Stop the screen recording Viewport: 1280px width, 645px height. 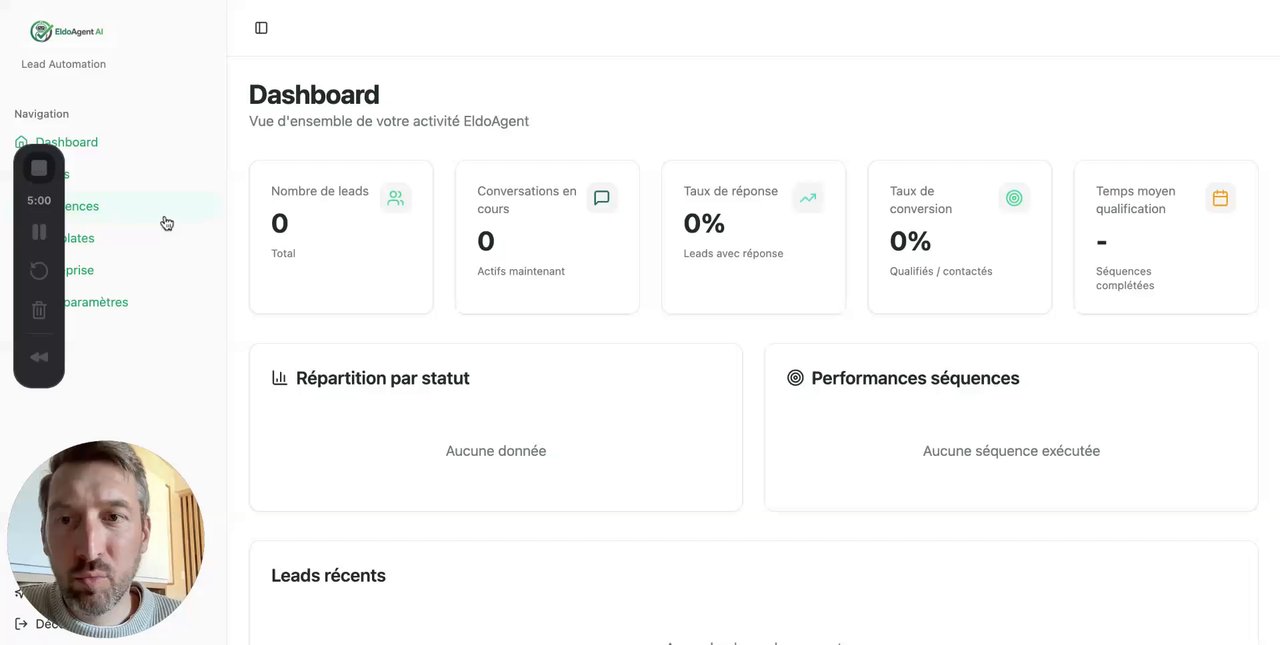39,168
